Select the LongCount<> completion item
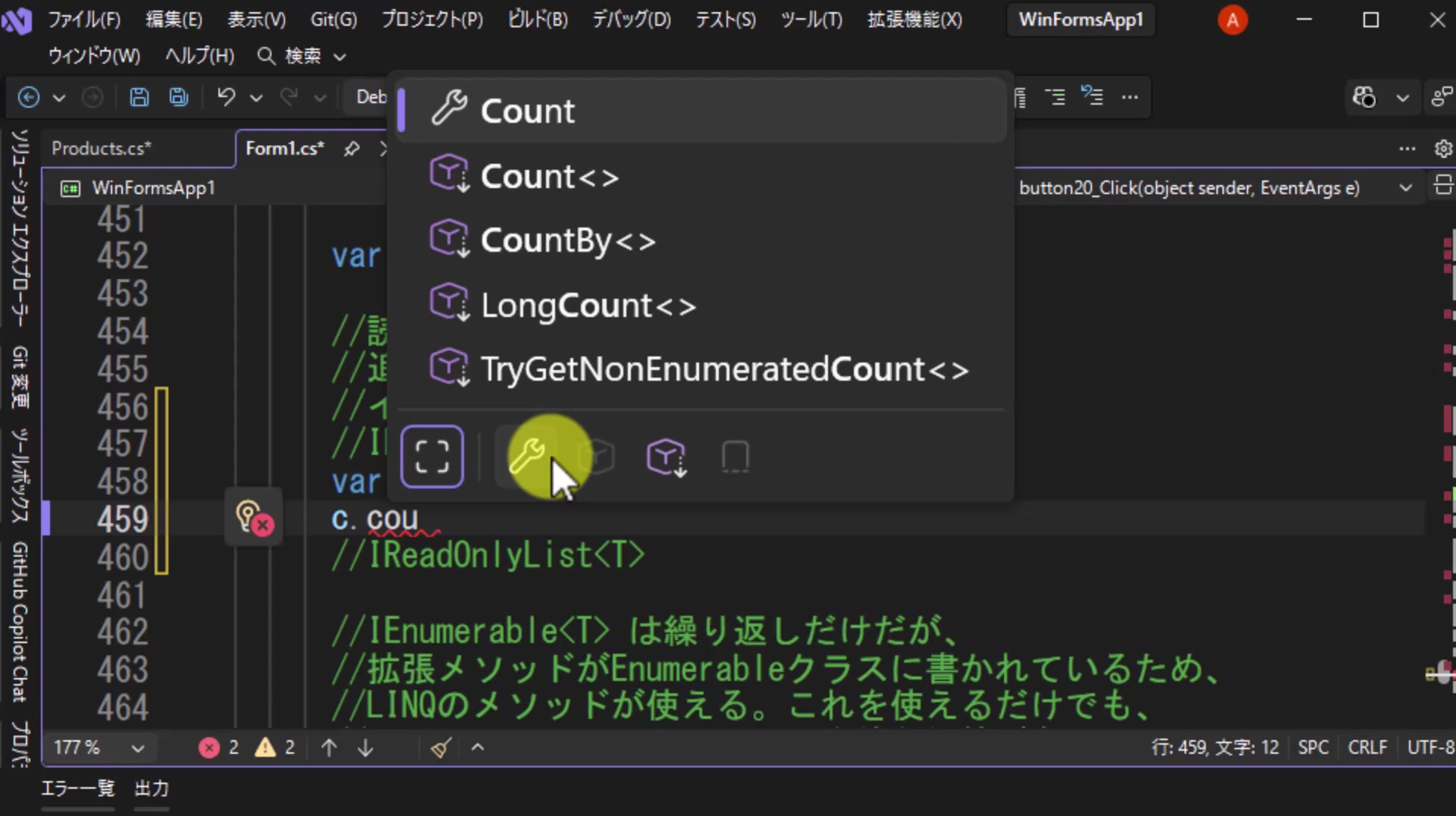 tap(701, 305)
